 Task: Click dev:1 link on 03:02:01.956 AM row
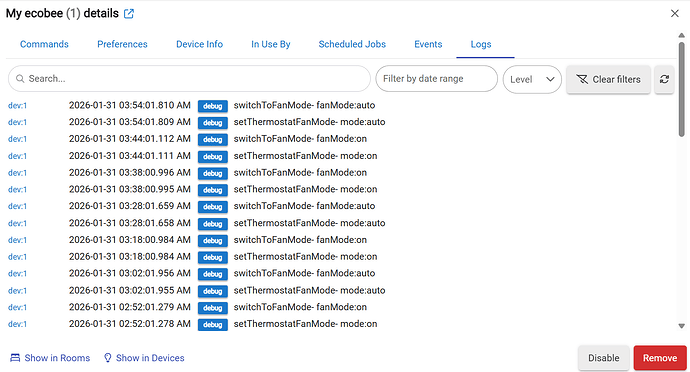(18, 274)
